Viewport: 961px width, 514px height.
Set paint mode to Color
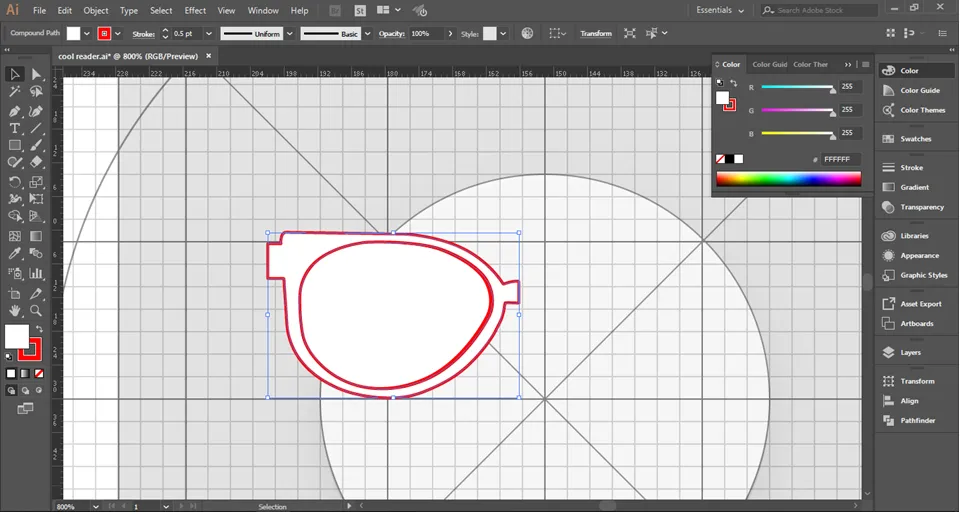pos(11,374)
